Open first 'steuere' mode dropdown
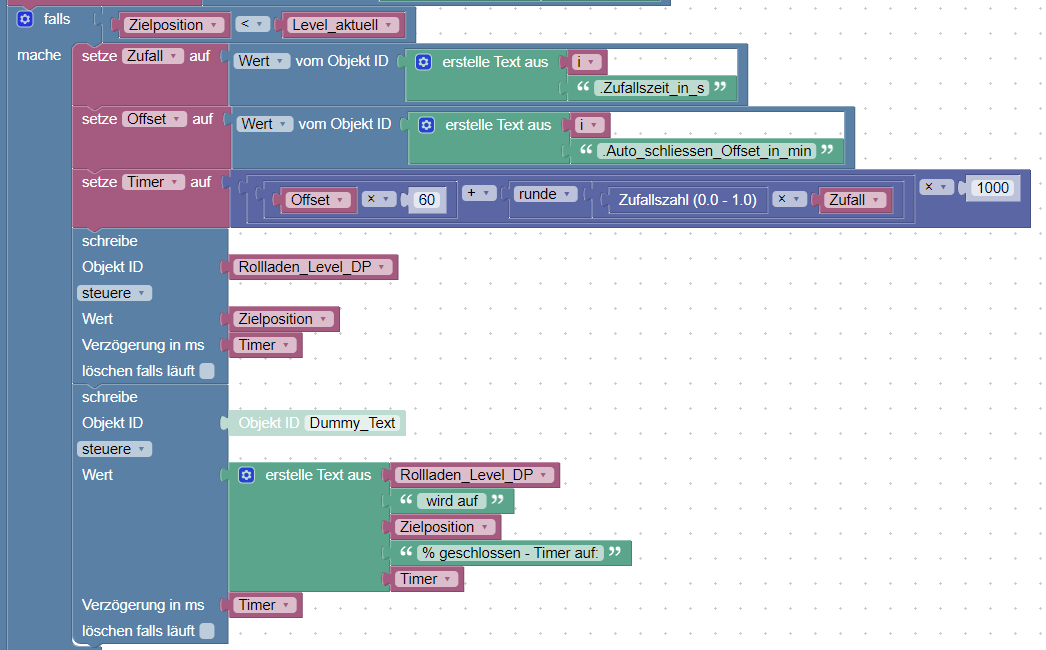The image size is (1046, 650). click(x=114, y=293)
